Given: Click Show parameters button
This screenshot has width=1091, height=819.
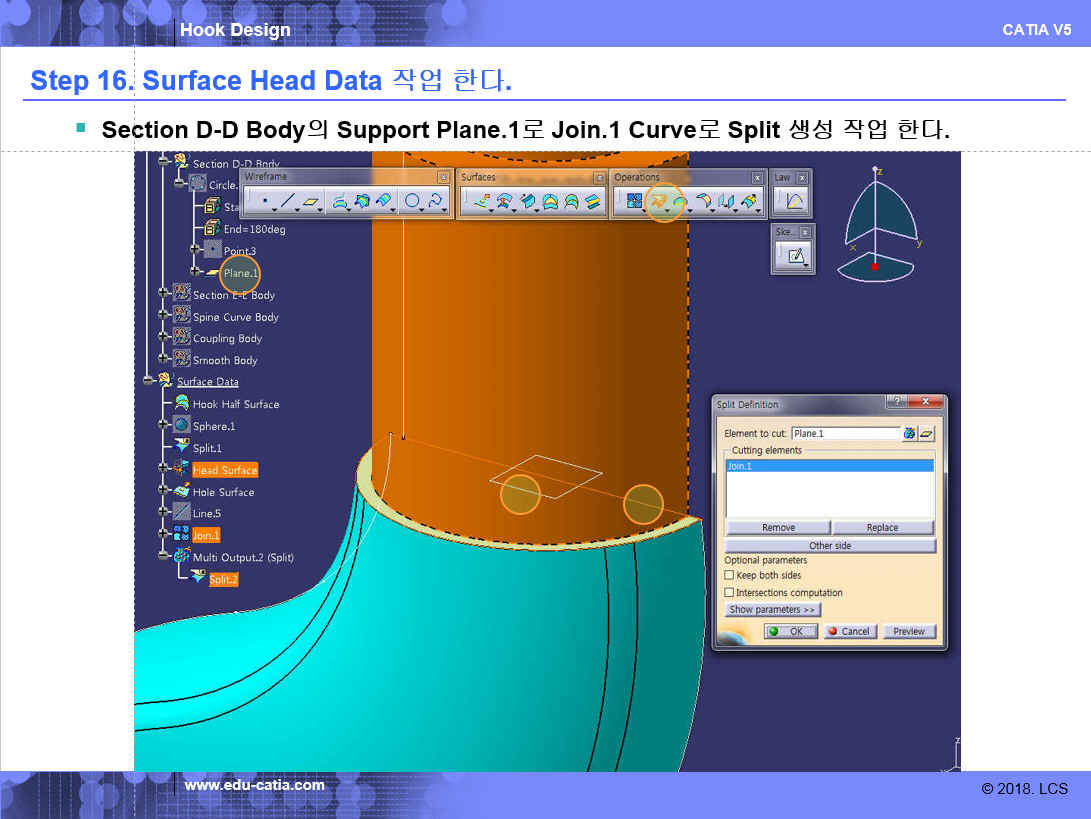Looking at the screenshot, I should click(773, 610).
